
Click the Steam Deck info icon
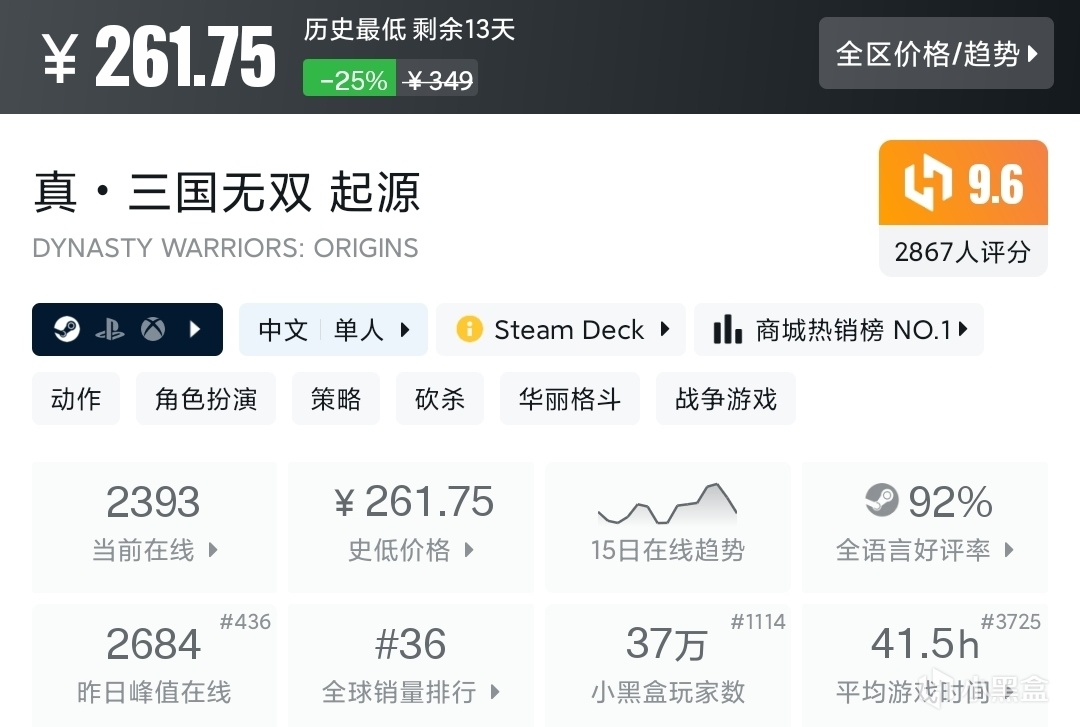coord(469,329)
